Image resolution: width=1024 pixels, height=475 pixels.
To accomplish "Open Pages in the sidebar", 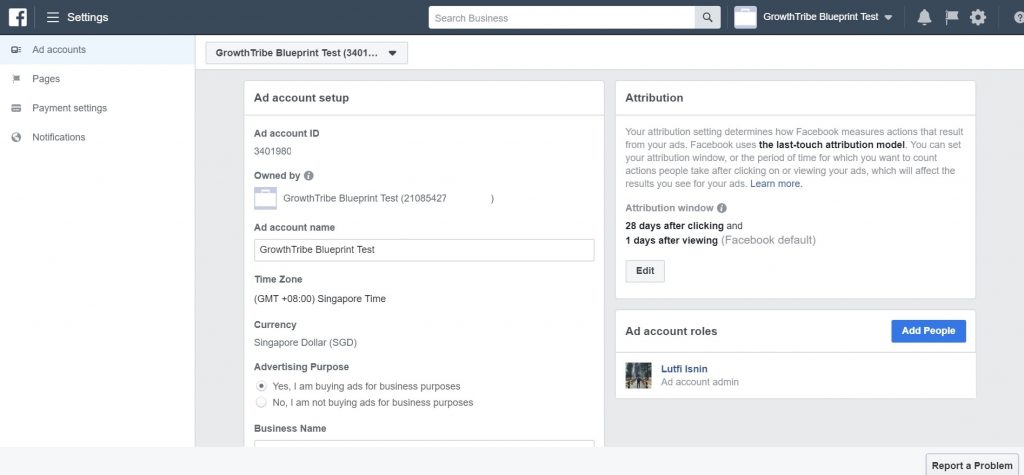I will coord(97,79).
